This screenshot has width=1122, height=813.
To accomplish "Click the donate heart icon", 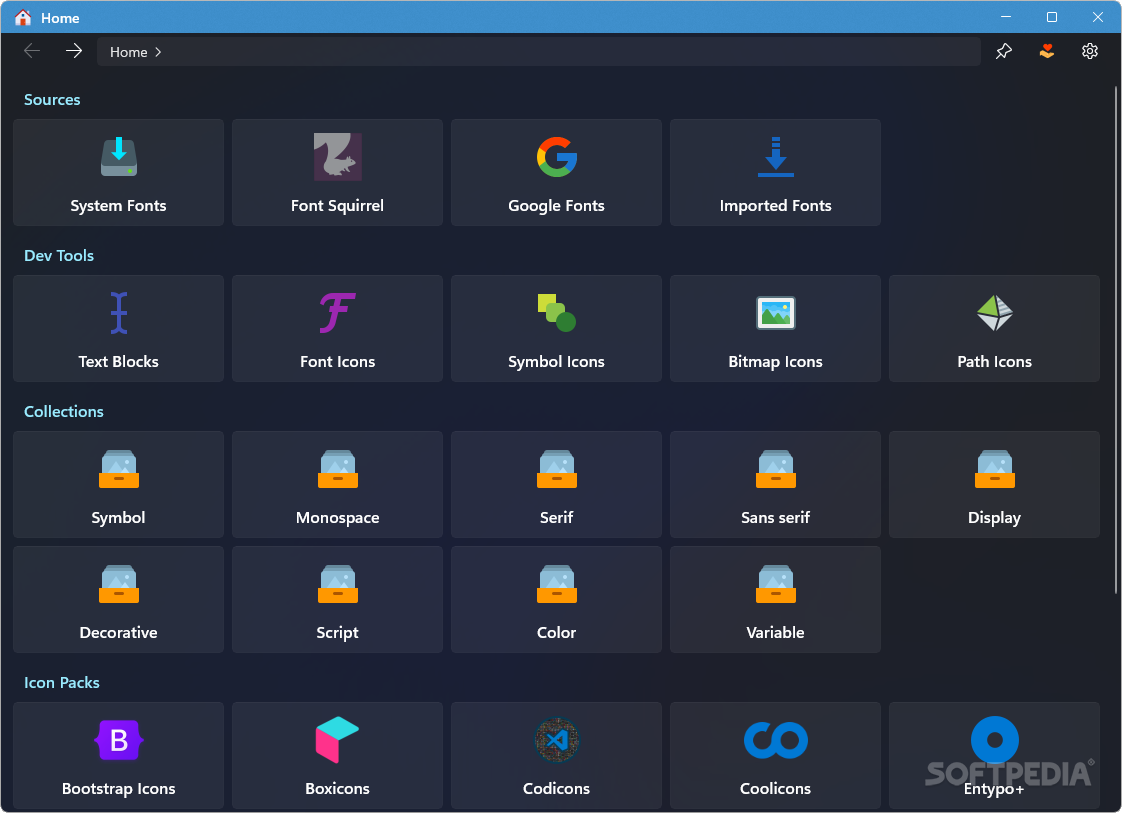I will pos(1046,52).
